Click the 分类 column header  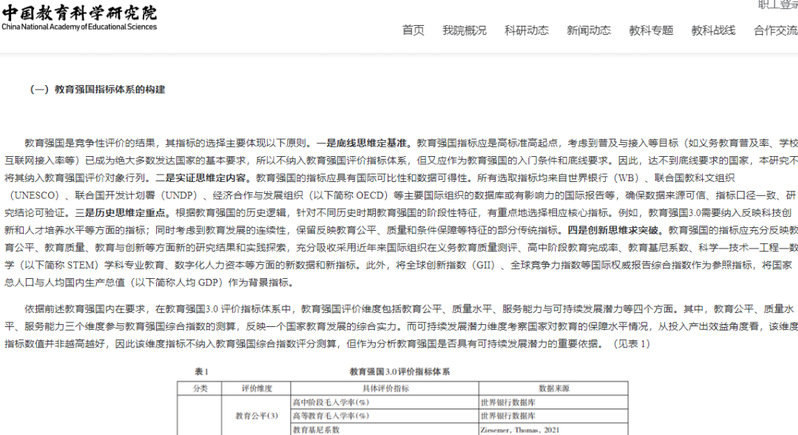pos(200,388)
